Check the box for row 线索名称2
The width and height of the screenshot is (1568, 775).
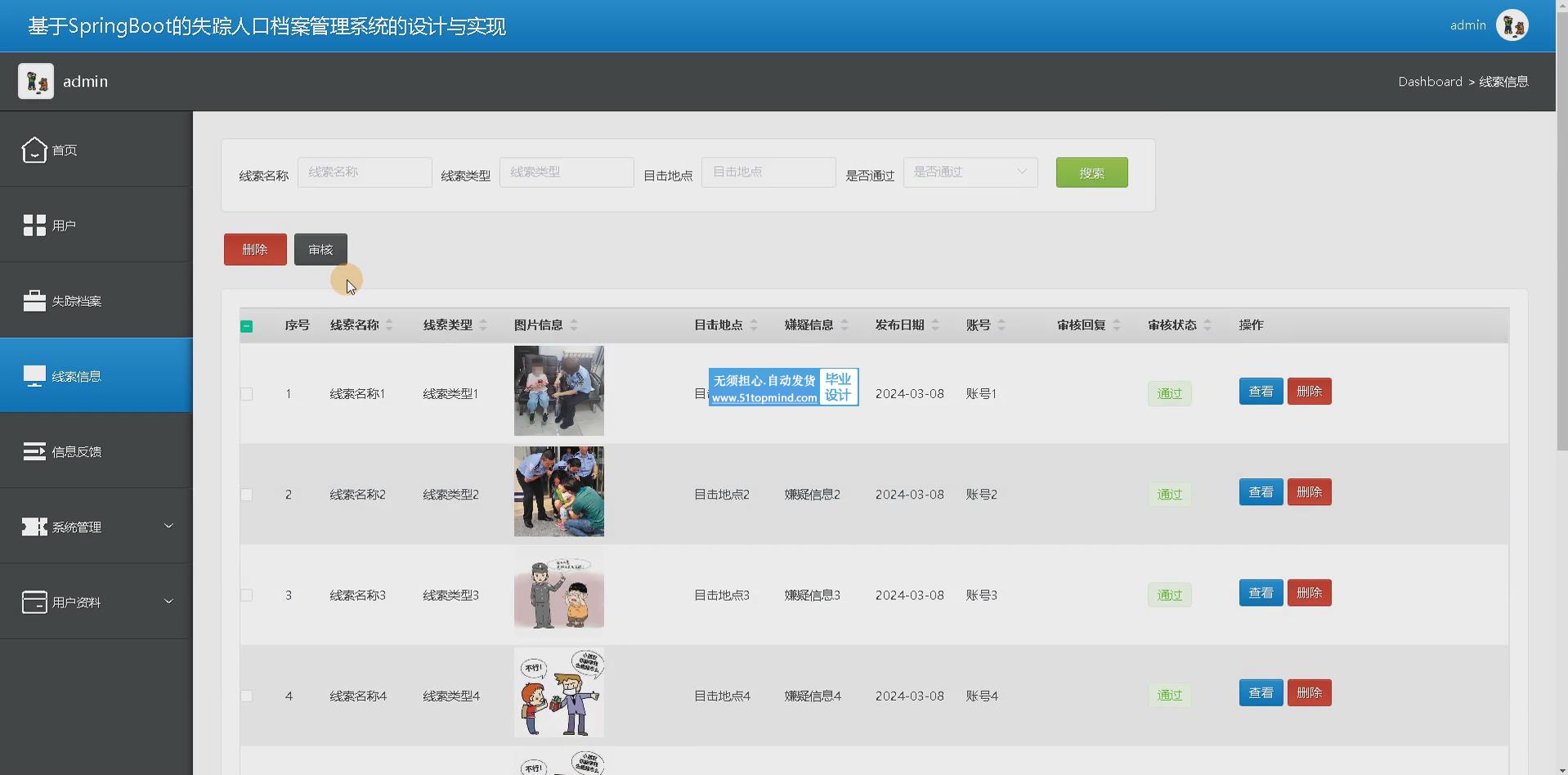tap(247, 495)
